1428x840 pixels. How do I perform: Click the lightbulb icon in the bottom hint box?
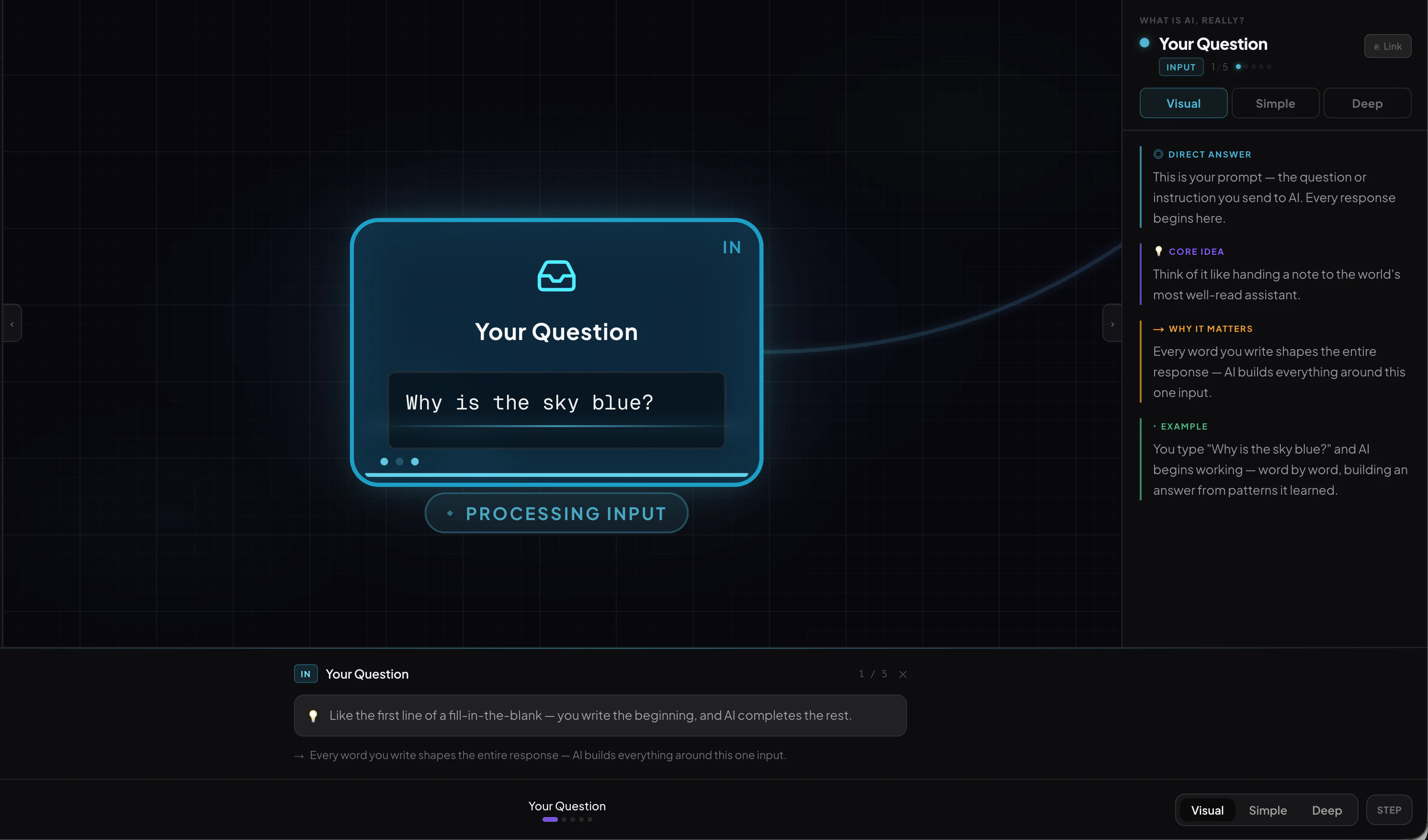(313, 716)
